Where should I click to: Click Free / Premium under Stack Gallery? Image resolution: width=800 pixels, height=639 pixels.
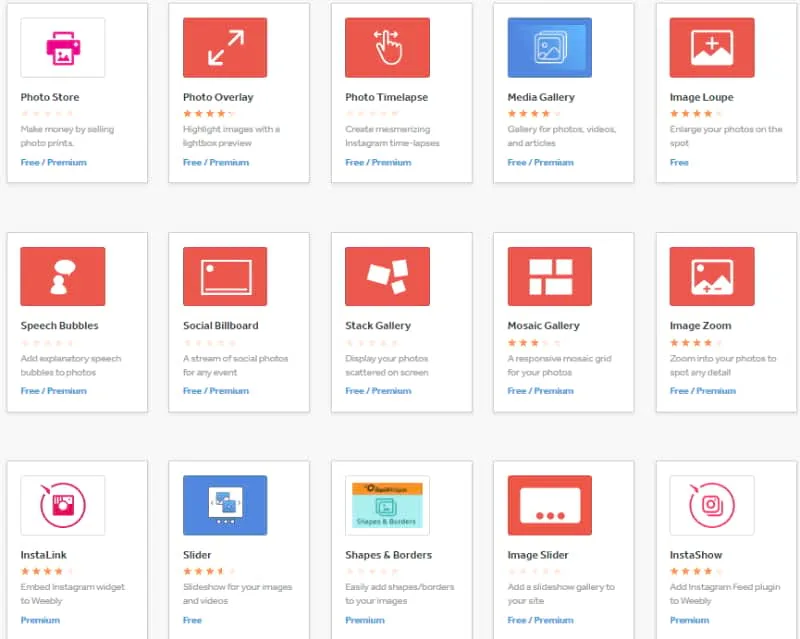pyautogui.click(x=378, y=391)
